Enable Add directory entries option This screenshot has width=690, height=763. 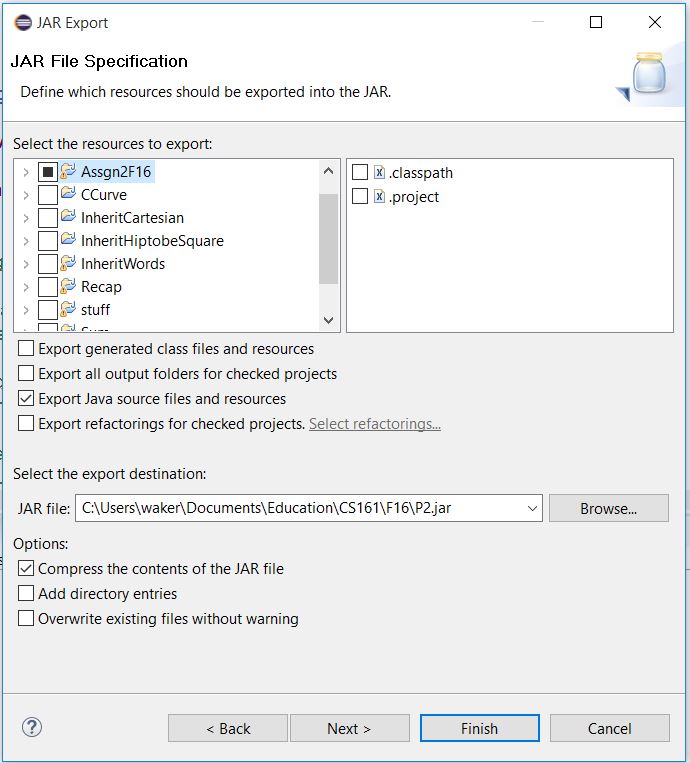(x=26, y=593)
